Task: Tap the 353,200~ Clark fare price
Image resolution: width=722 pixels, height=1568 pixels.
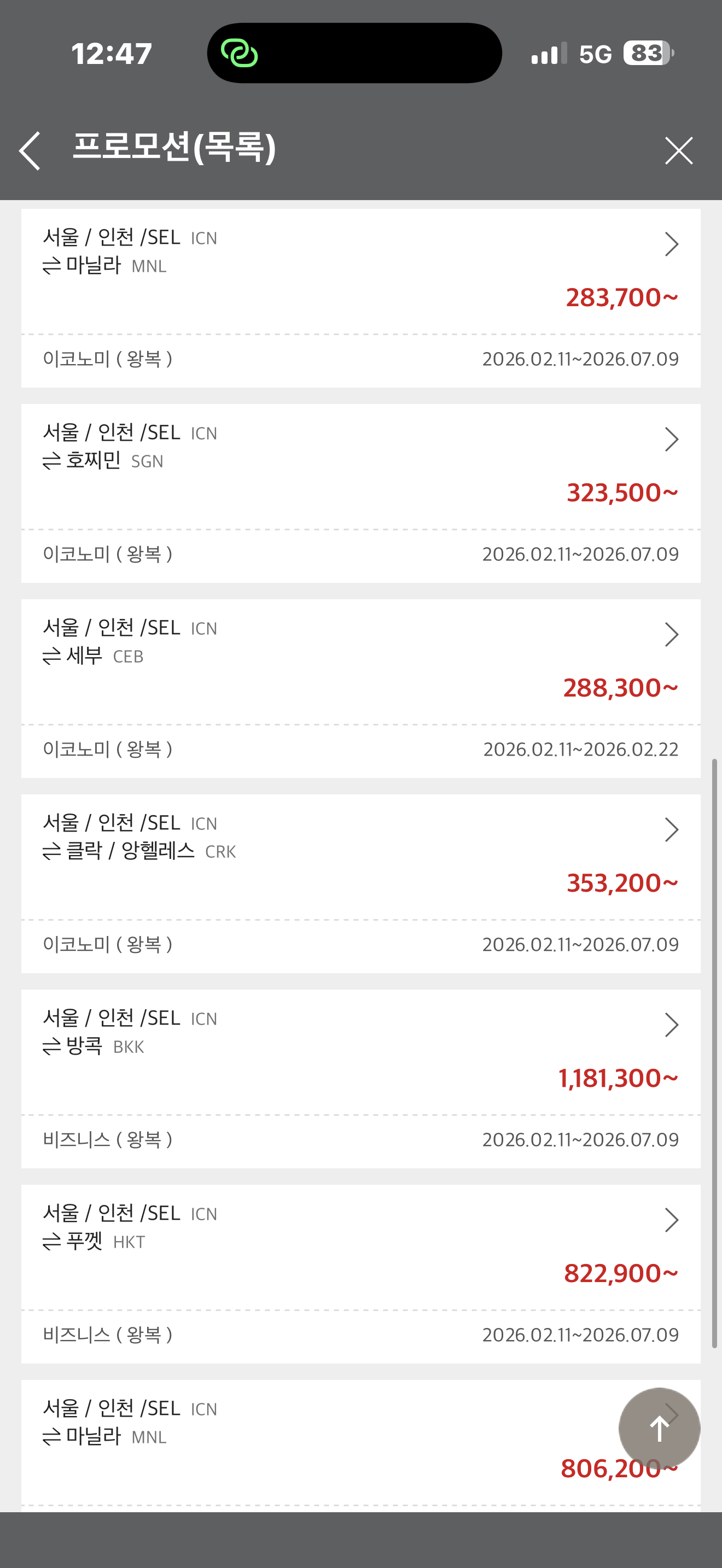Action: click(x=621, y=883)
